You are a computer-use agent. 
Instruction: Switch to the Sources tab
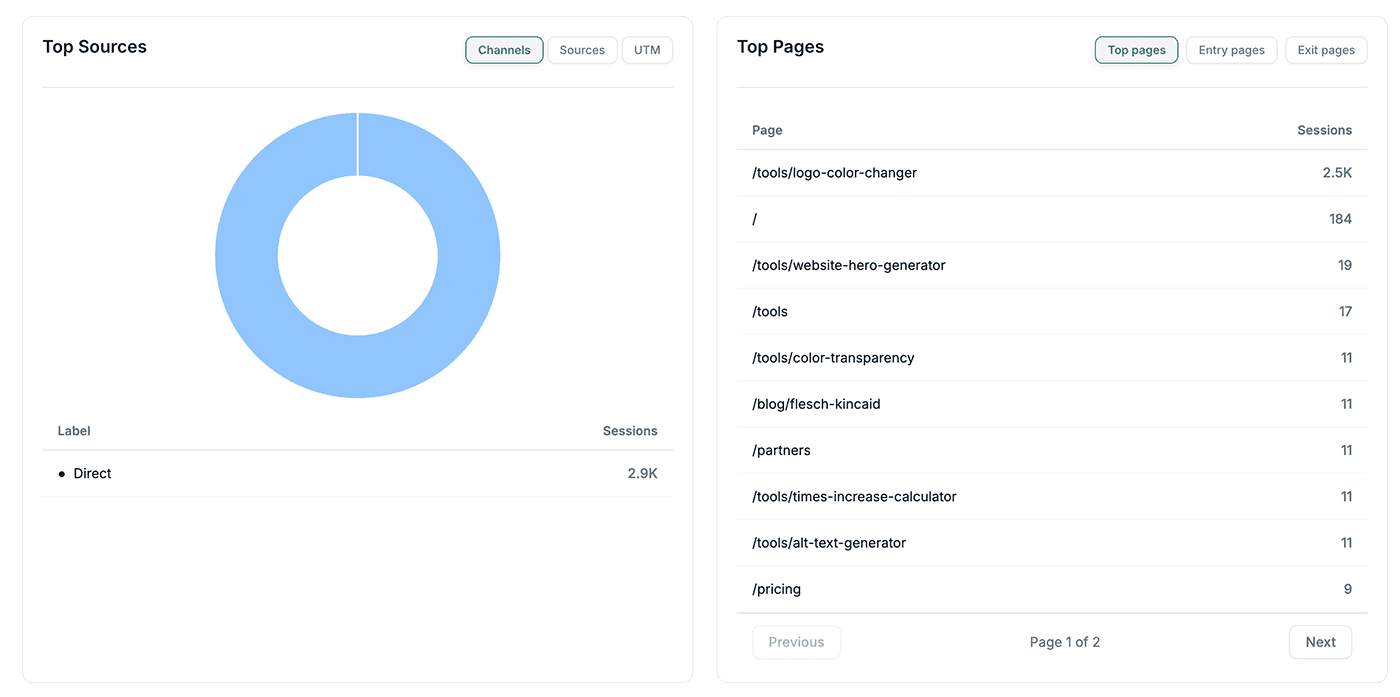[x=582, y=50]
